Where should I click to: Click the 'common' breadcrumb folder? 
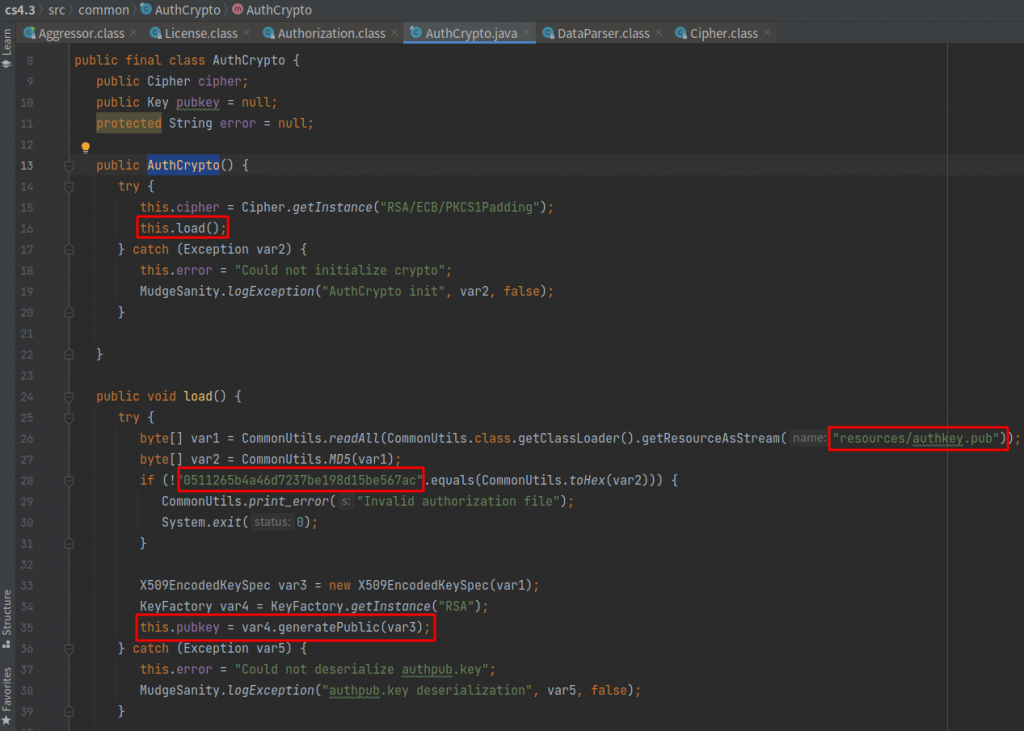point(104,10)
